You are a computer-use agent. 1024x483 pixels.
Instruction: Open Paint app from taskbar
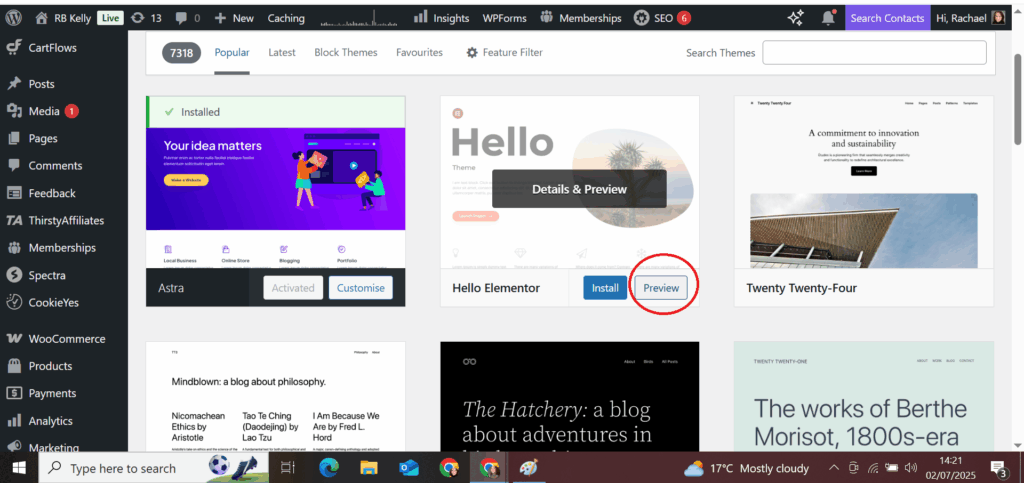point(528,468)
